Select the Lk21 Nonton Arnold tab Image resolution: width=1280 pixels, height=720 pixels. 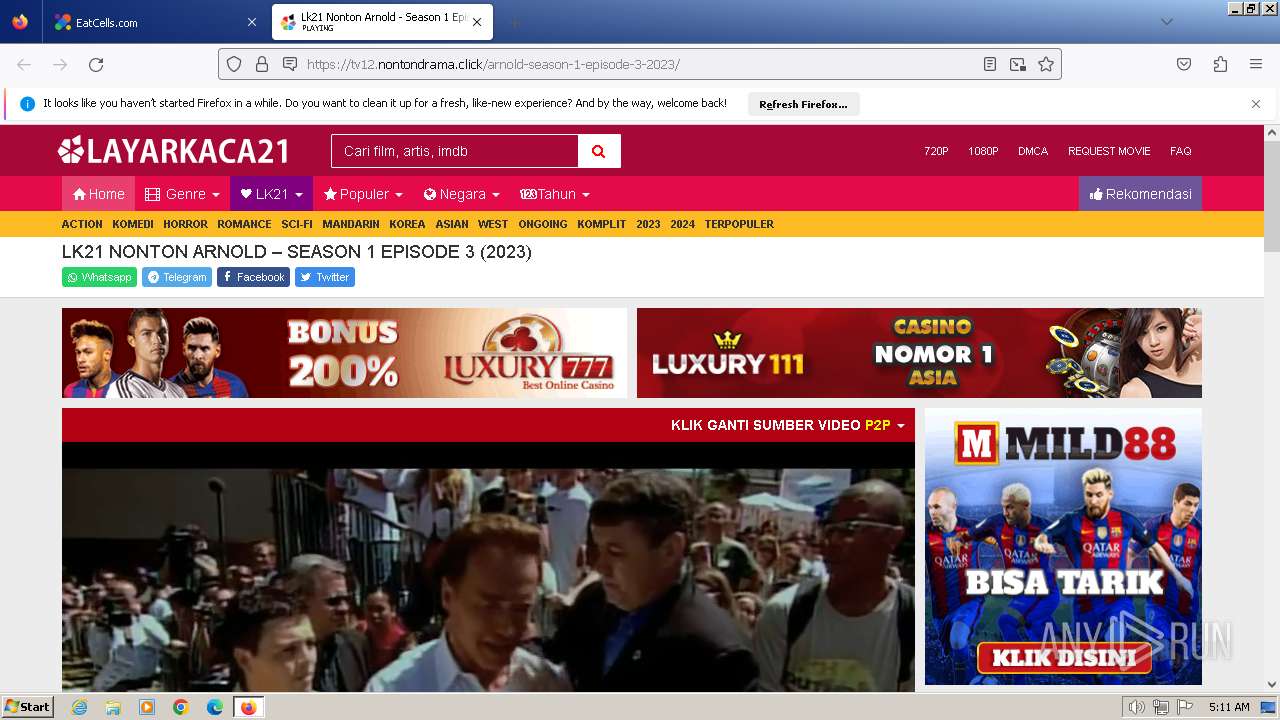[382, 22]
